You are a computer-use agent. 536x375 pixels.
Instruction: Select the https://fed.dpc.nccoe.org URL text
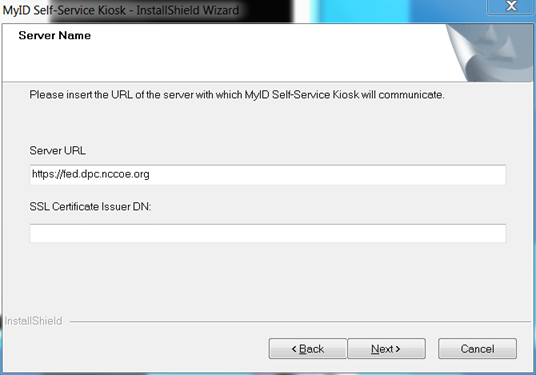91,174
